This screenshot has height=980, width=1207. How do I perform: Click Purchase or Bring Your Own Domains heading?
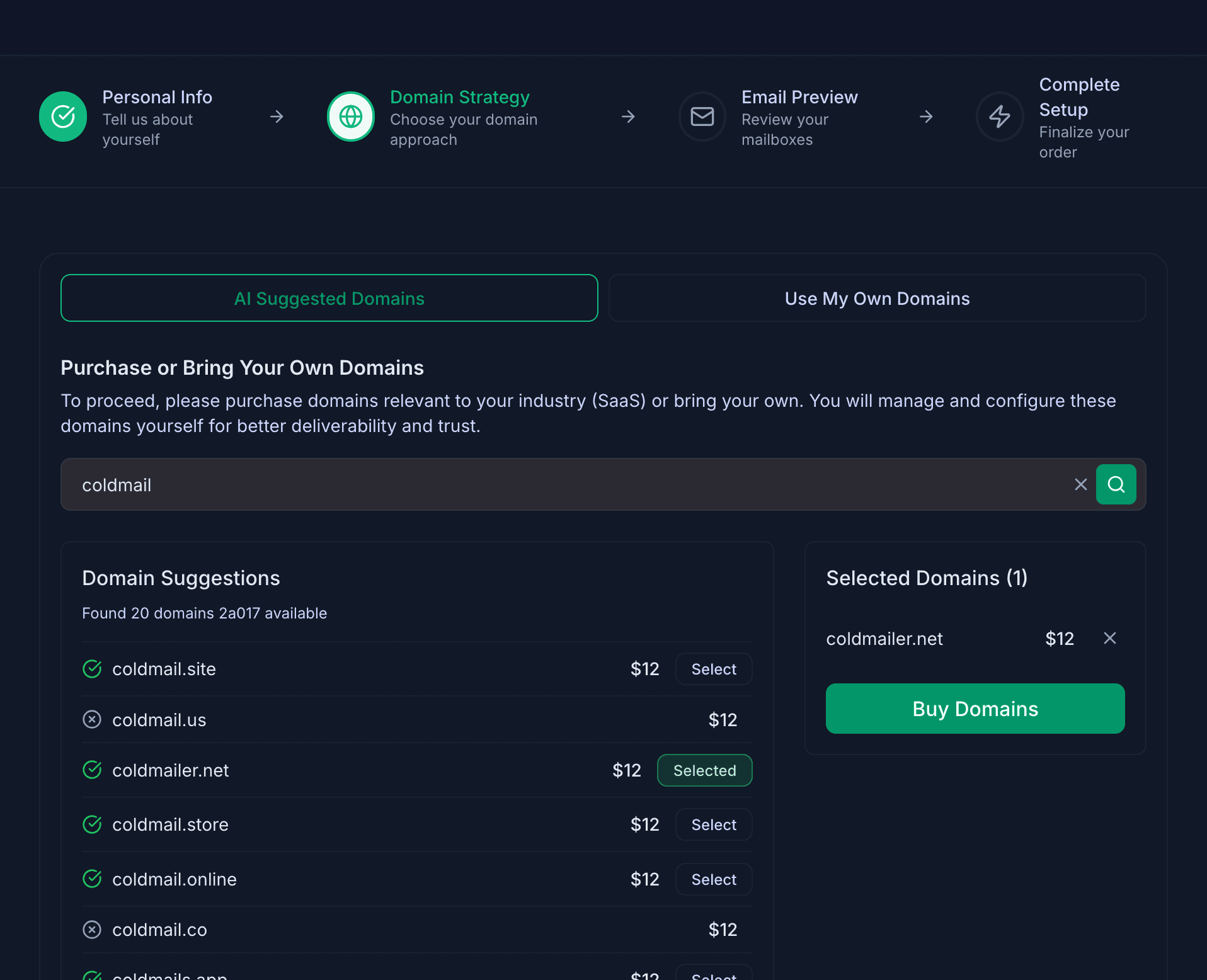click(x=243, y=368)
